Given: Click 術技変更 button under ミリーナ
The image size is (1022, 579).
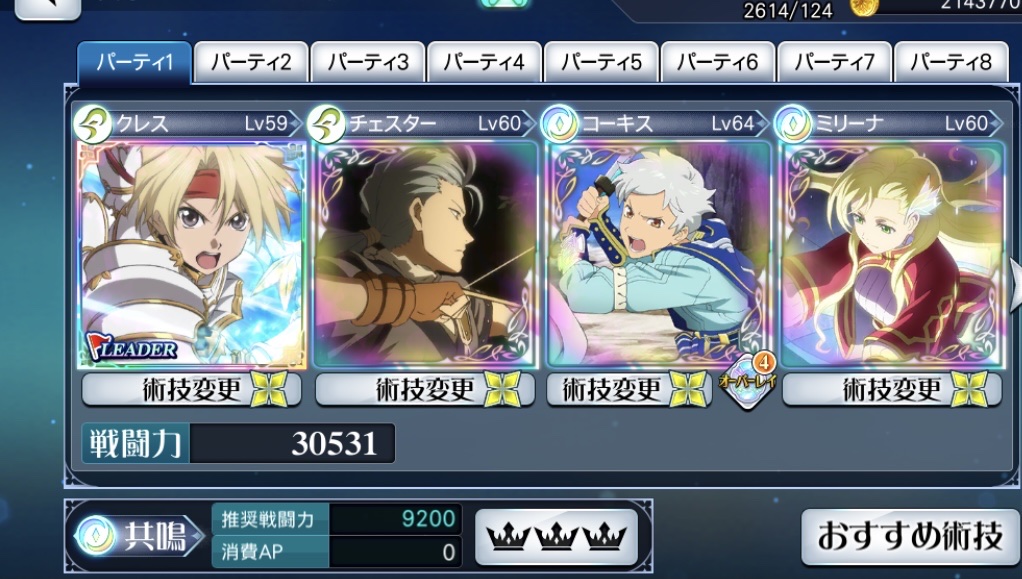Looking at the screenshot, I should [x=892, y=390].
